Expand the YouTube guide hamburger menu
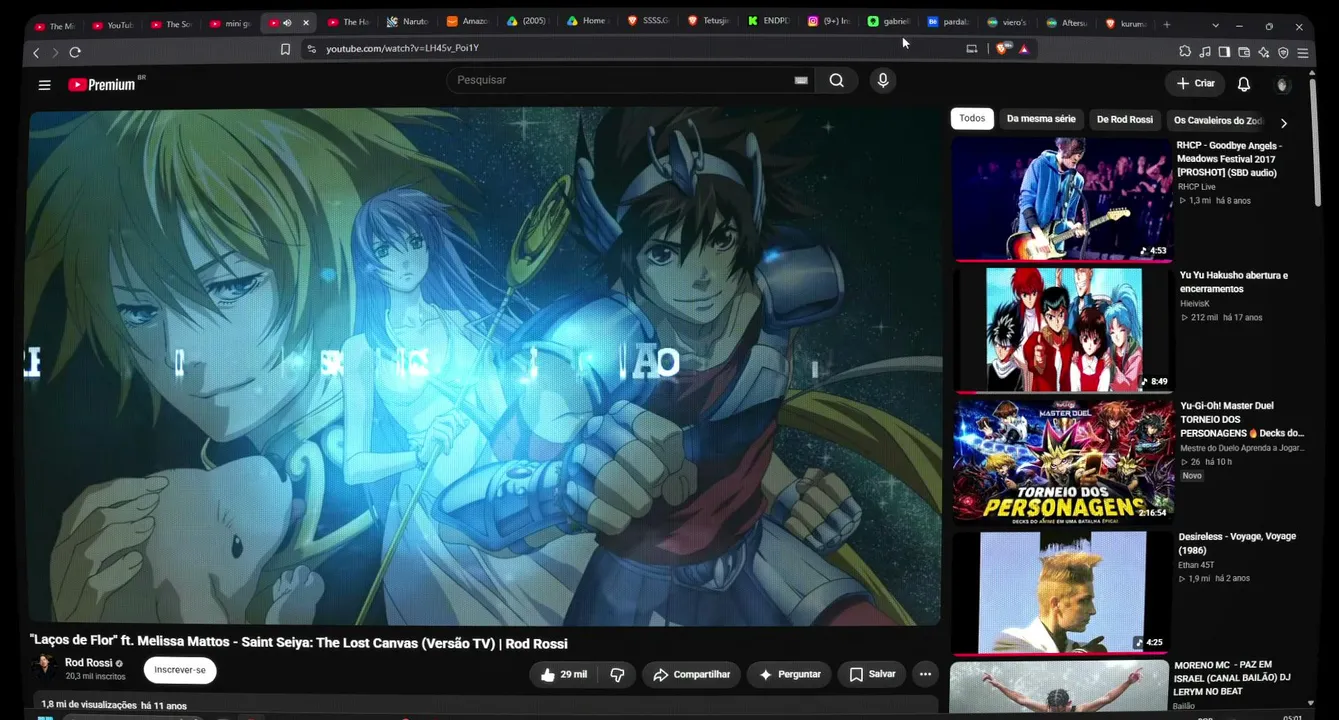 coord(44,85)
